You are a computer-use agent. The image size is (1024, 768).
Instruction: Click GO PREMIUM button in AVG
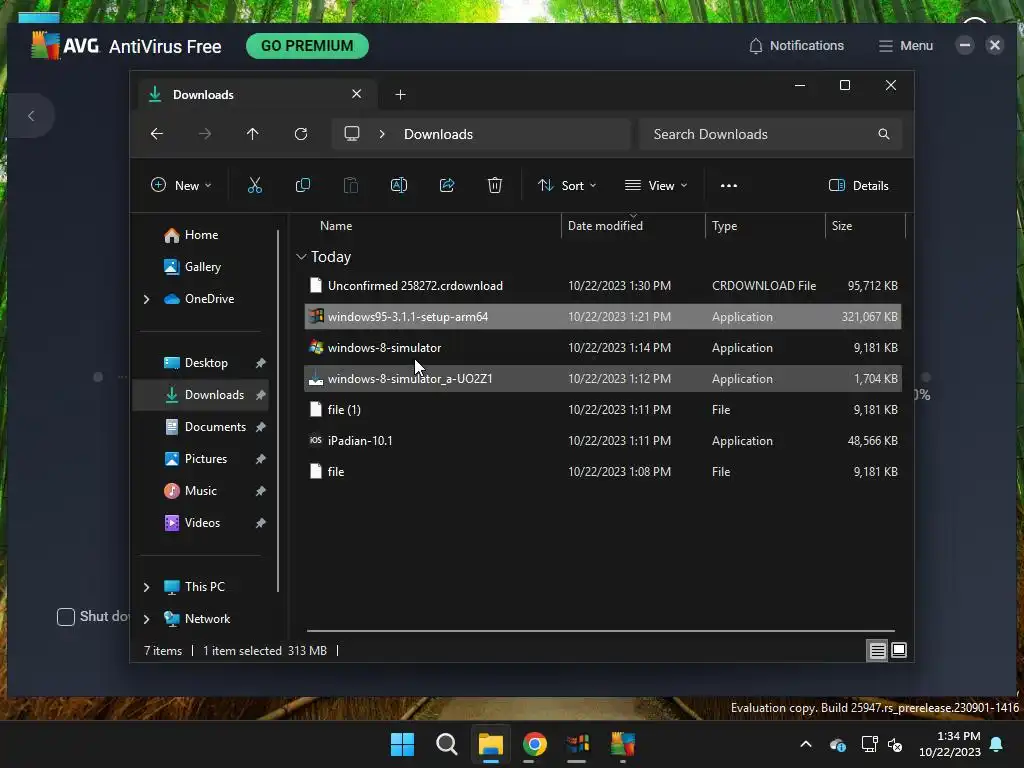(x=307, y=46)
